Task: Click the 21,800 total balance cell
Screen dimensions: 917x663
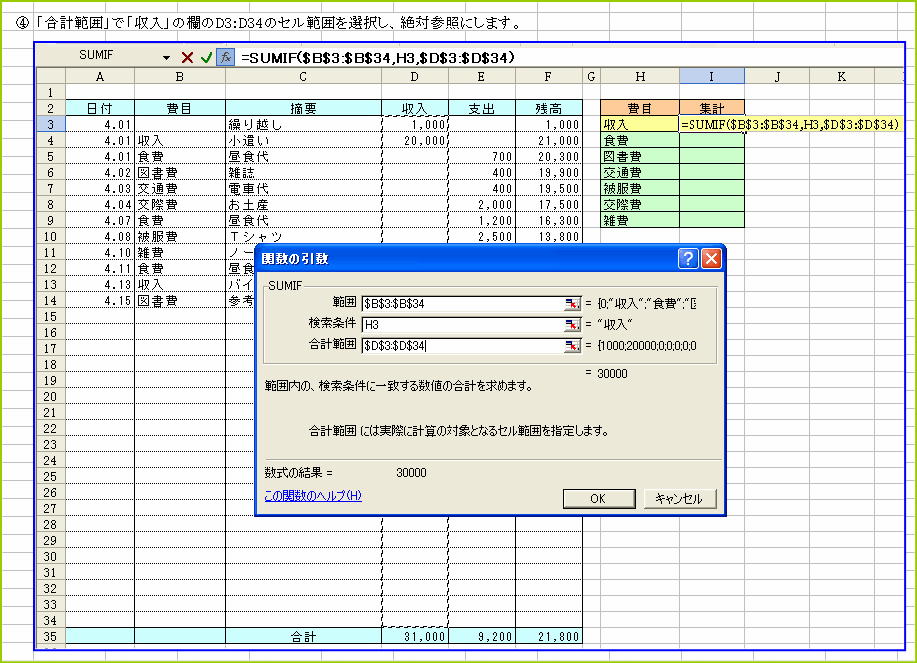Action: point(548,637)
